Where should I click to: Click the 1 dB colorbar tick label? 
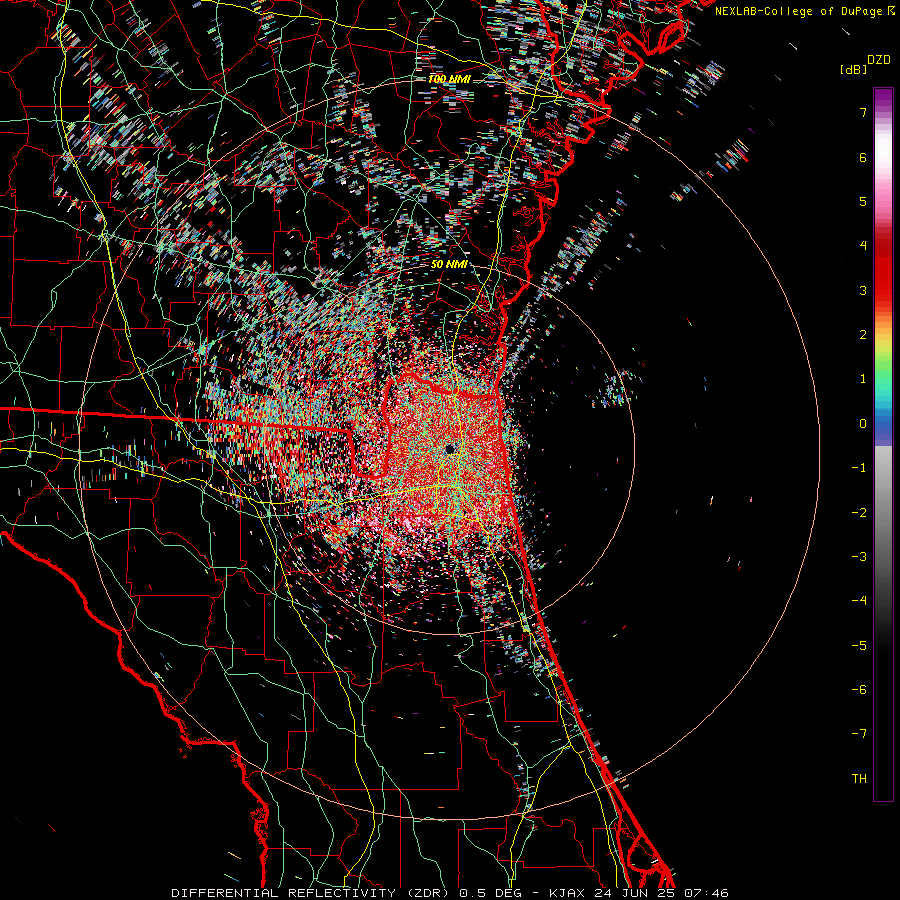pos(863,379)
